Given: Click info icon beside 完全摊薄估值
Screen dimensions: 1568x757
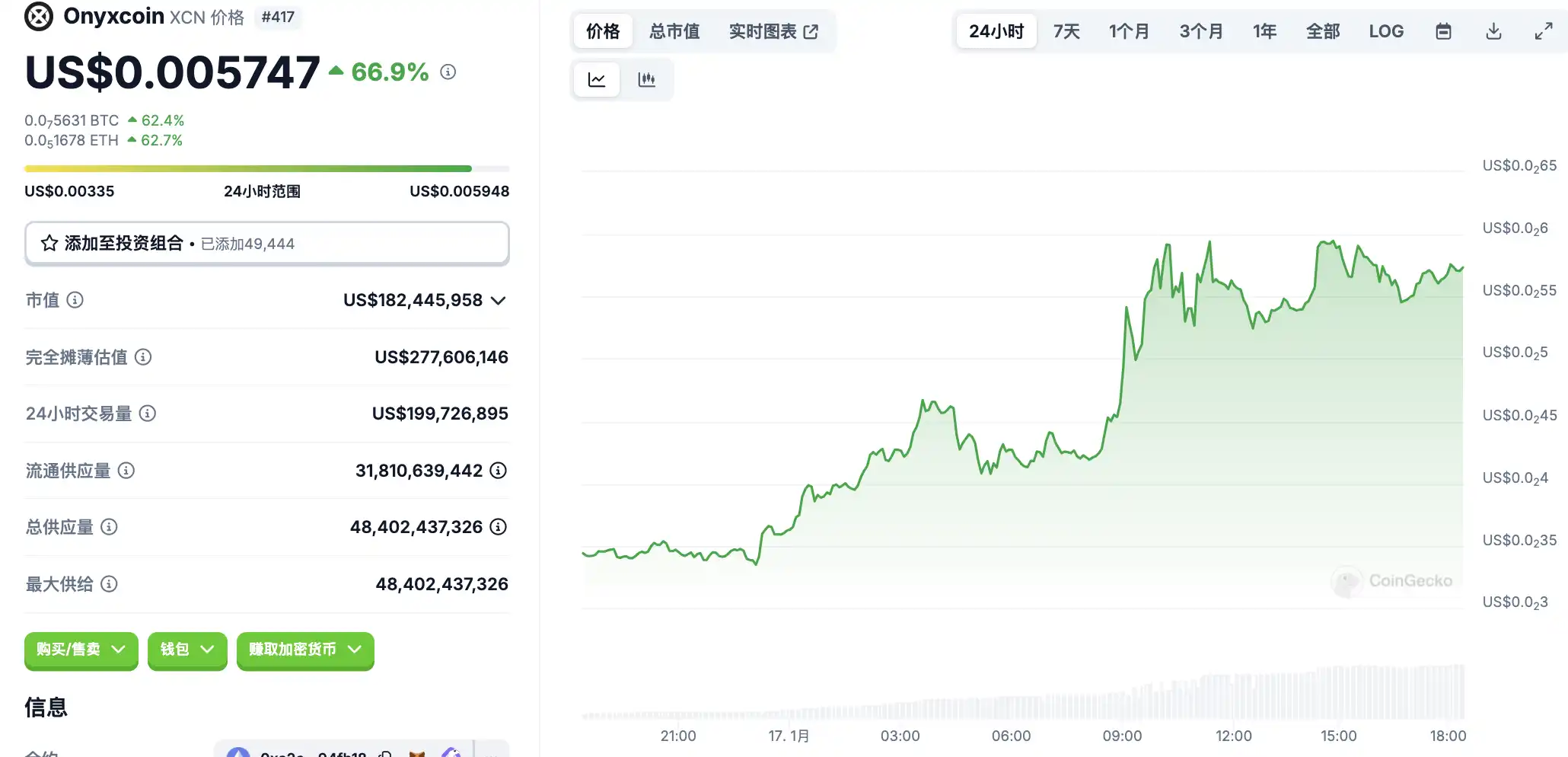Looking at the screenshot, I should pos(143,357).
